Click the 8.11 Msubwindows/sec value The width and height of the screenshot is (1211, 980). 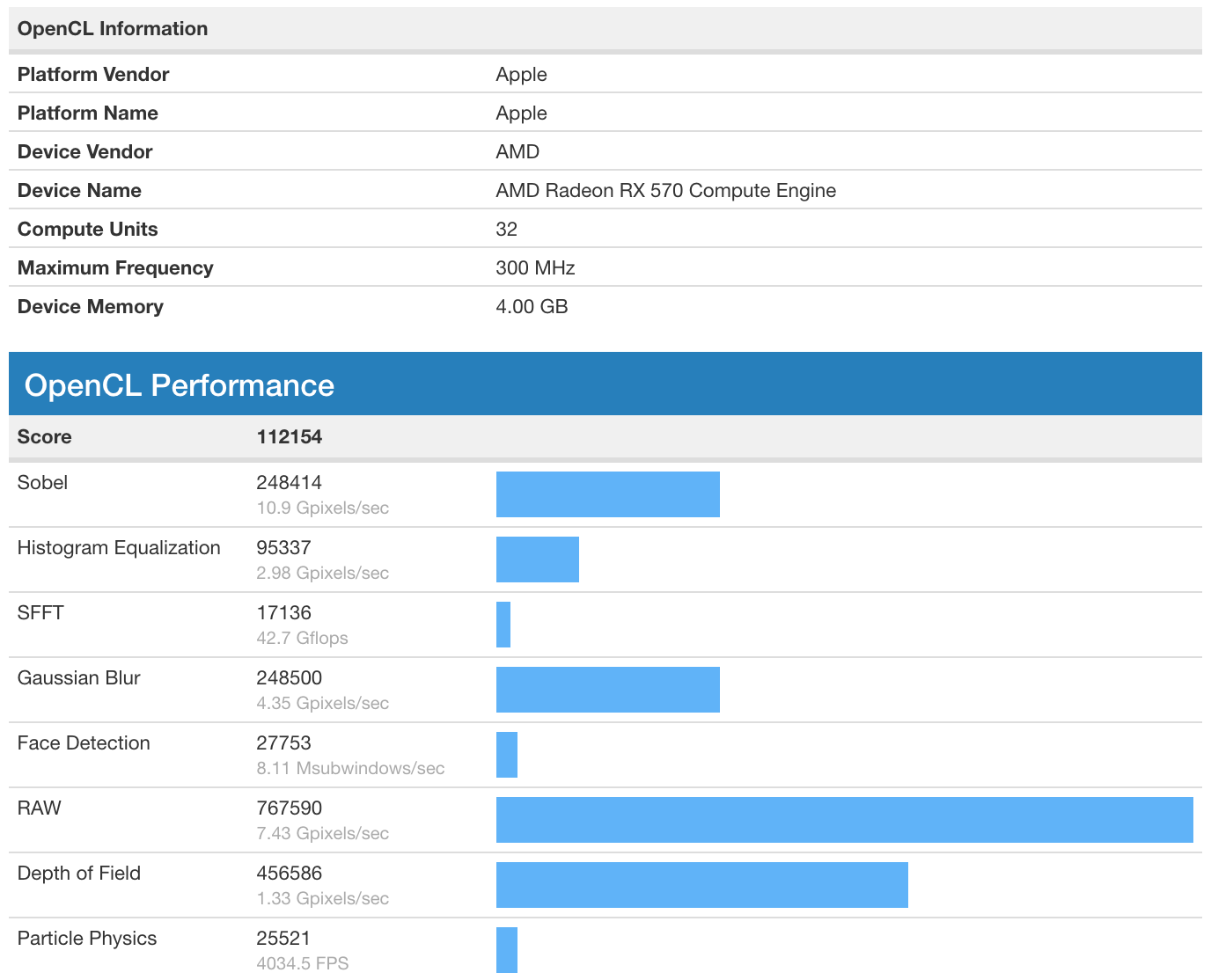pyautogui.click(x=351, y=768)
